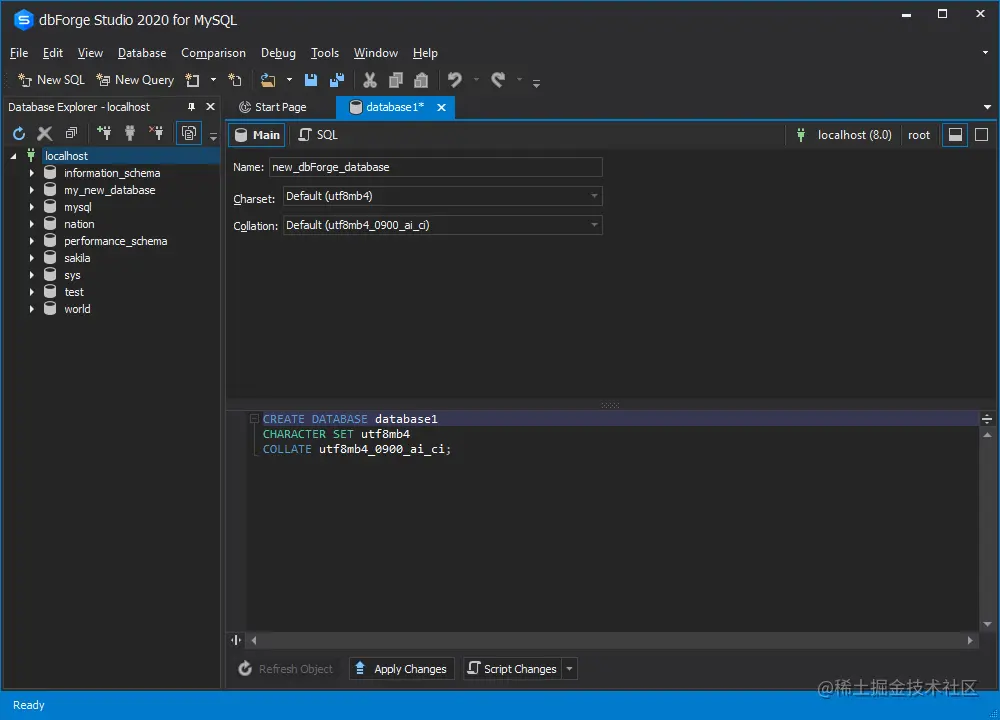Click the Save icon on the toolbar
This screenshot has width=1000, height=720.
310,79
